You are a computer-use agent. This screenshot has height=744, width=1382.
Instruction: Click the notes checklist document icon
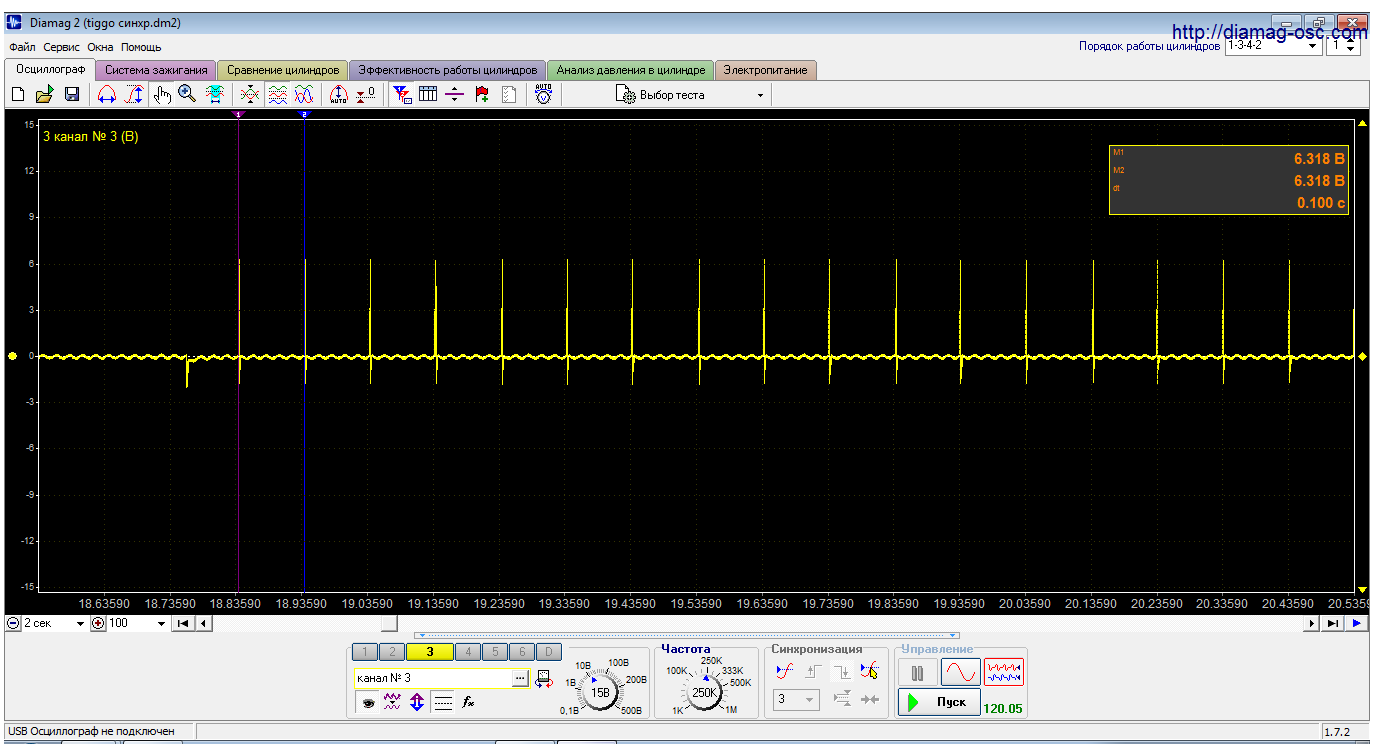pos(509,95)
